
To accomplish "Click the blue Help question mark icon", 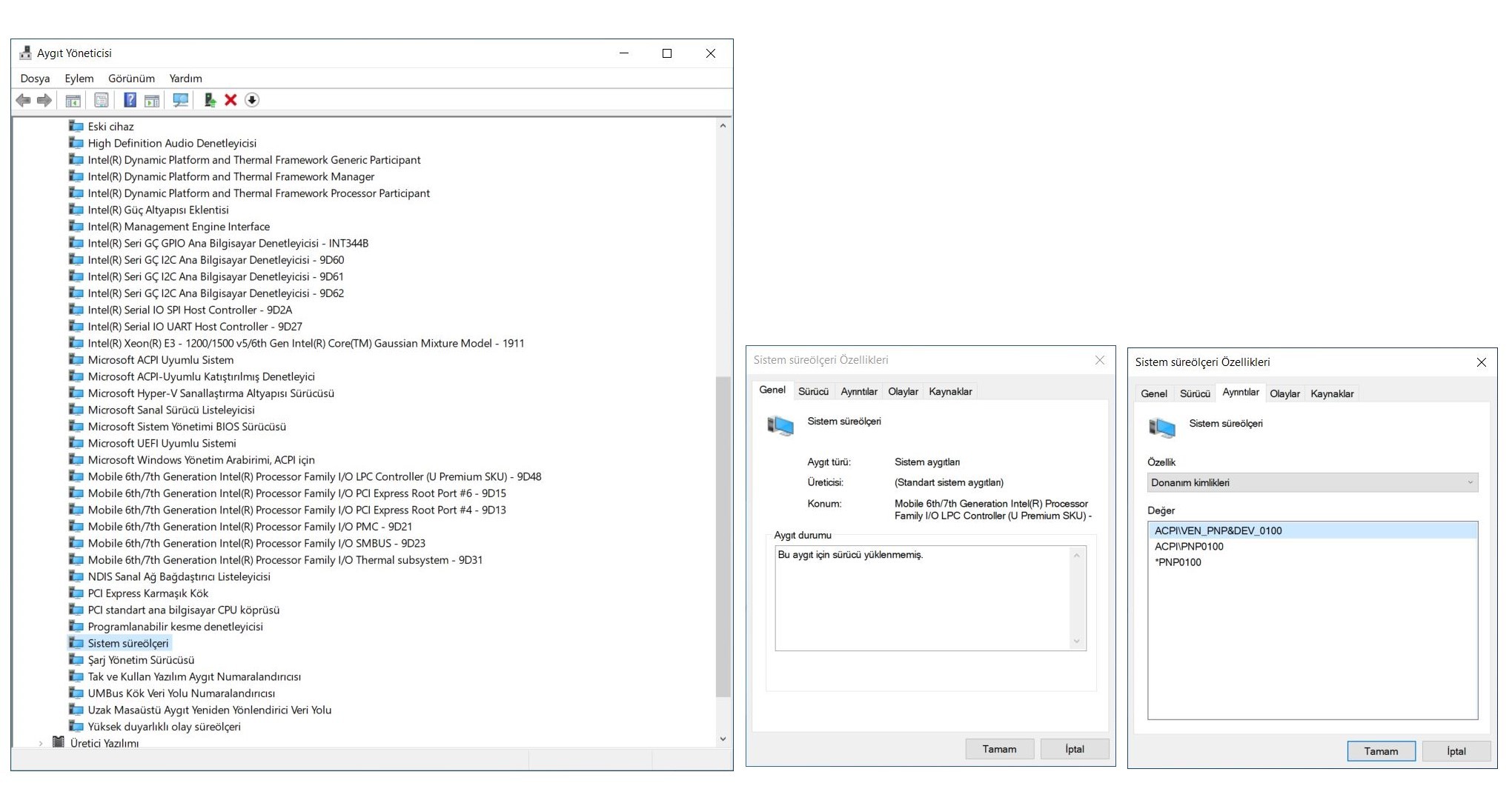I will point(130,100).
